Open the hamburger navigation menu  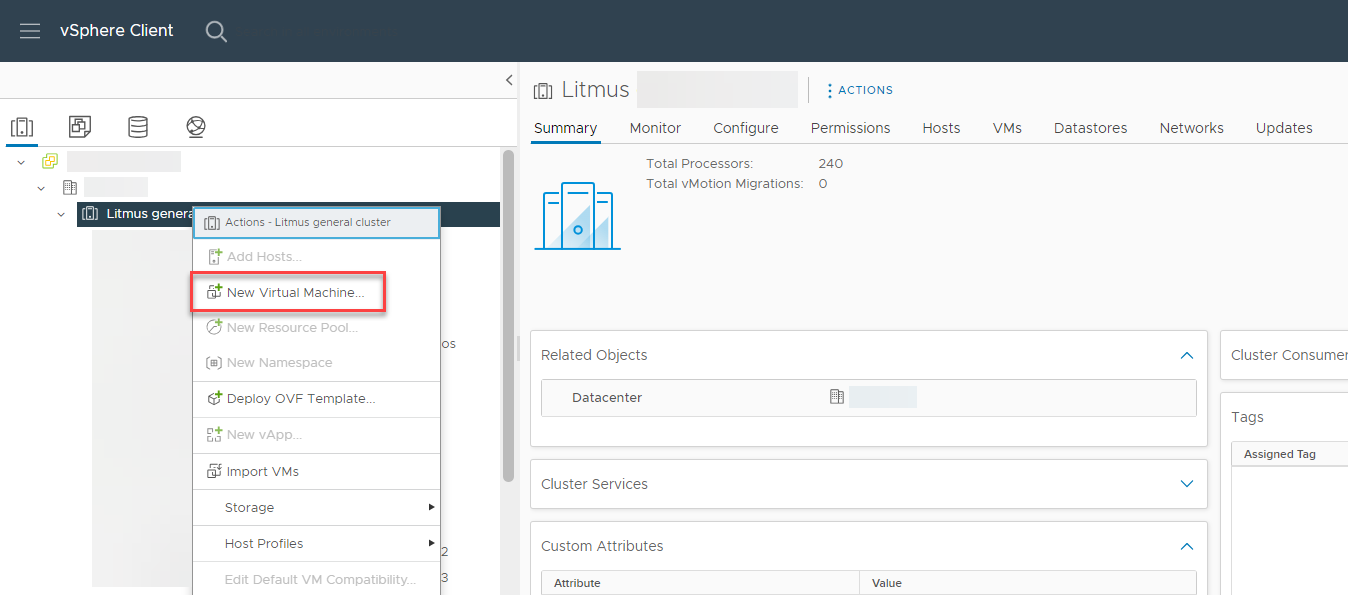[29, 30]
